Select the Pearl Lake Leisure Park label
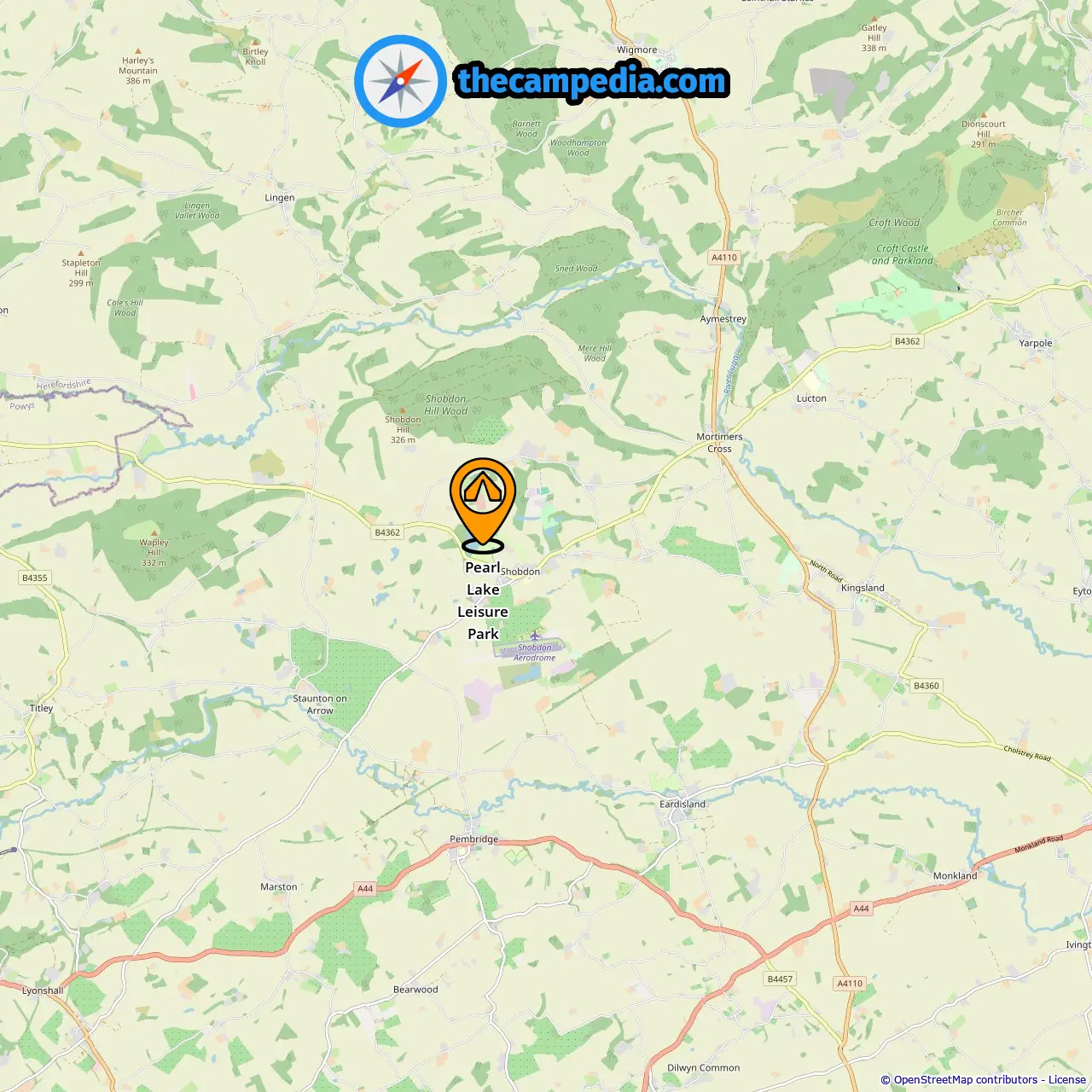Viewport: 1092px width, 1092px height. pos(483,601)
